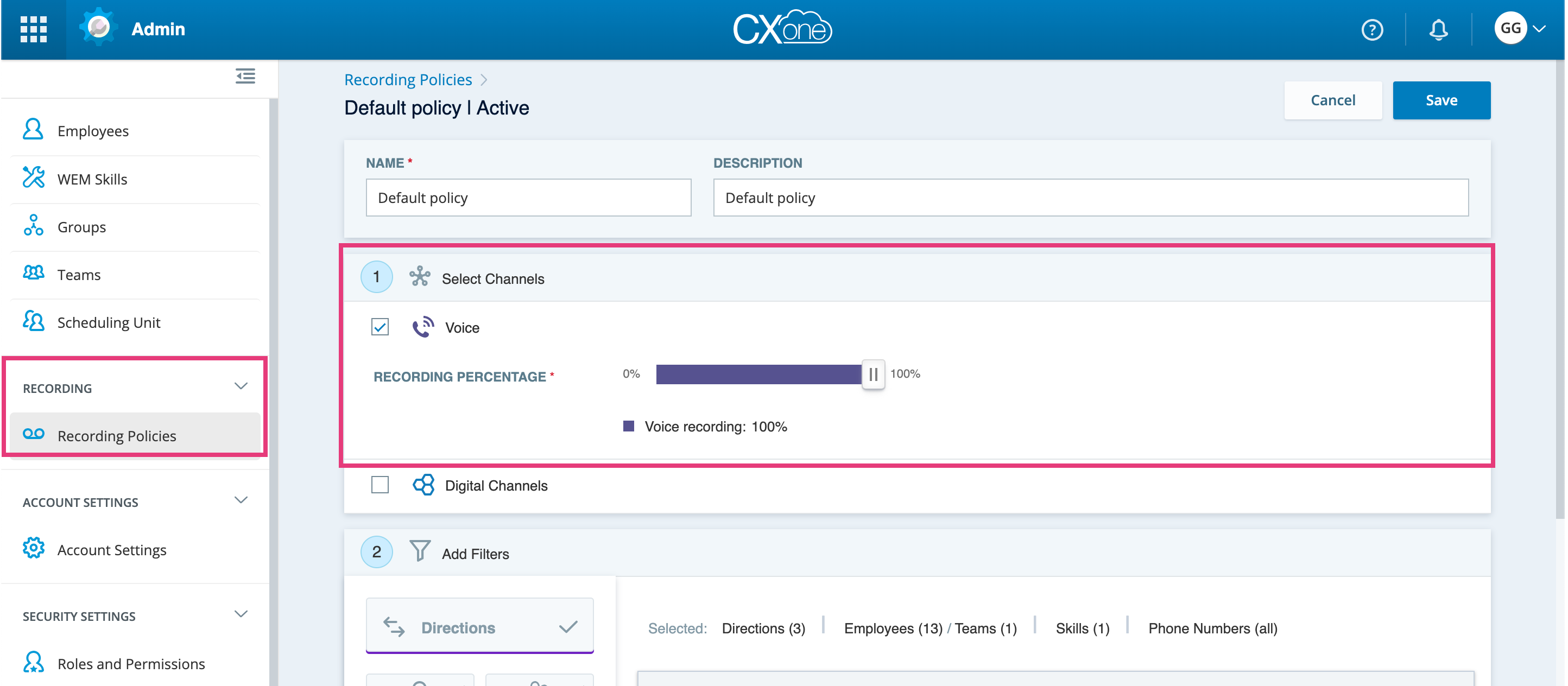The image size is (1568, 686).
Task: Collapse the Account Settings section chevron
Action: pos(241,500)
